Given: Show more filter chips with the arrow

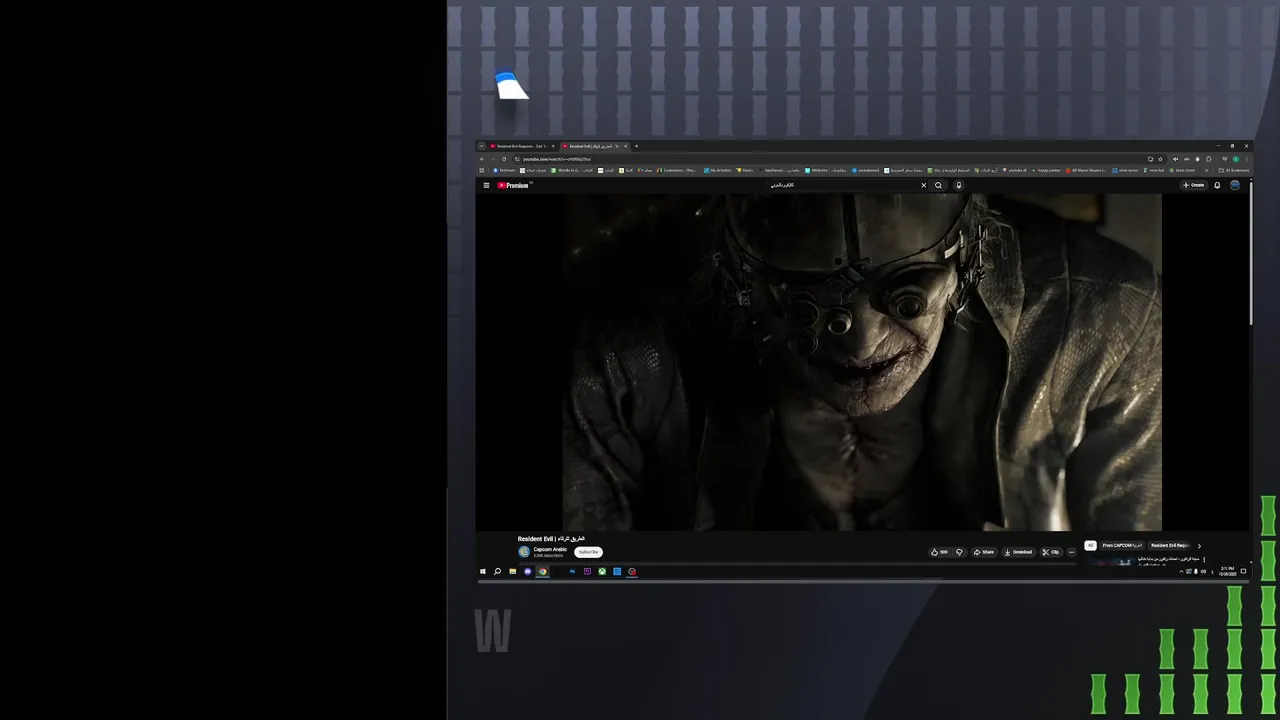Looking at the screenshot, I should coord(1199,546).
